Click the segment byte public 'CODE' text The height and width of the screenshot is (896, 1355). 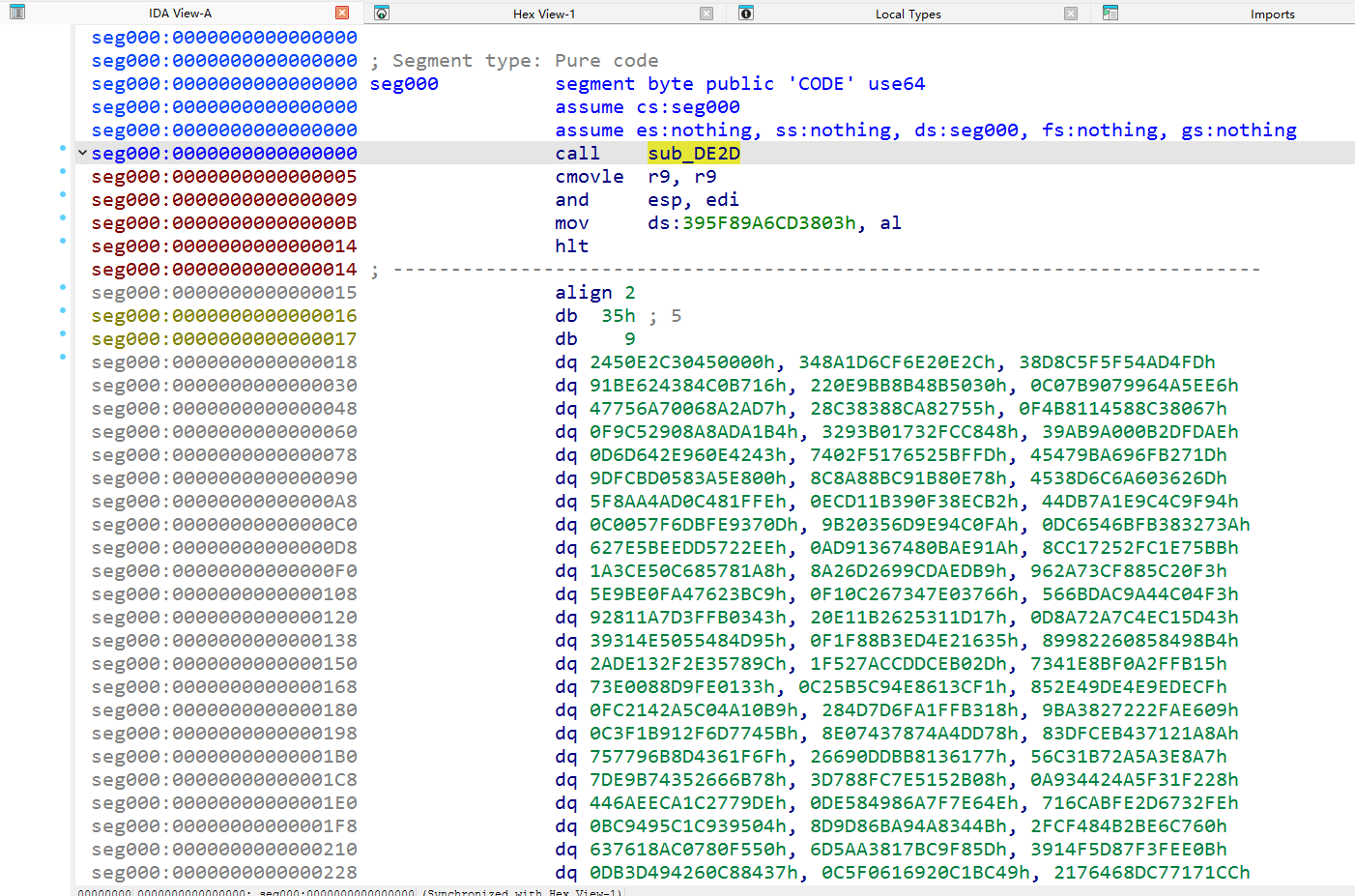coord(706,83)
